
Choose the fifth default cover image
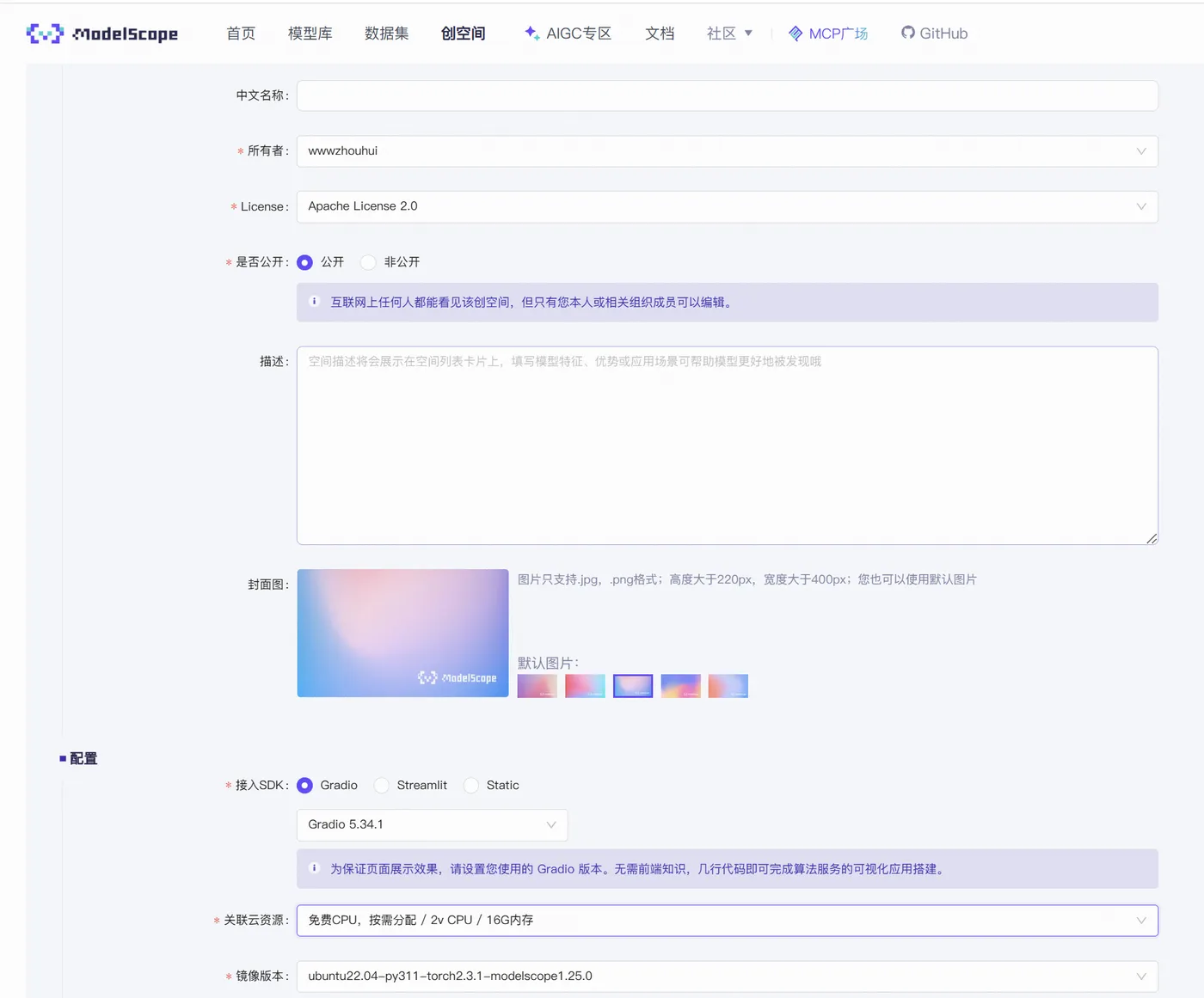pyautogui.click(x=728, y=686)
